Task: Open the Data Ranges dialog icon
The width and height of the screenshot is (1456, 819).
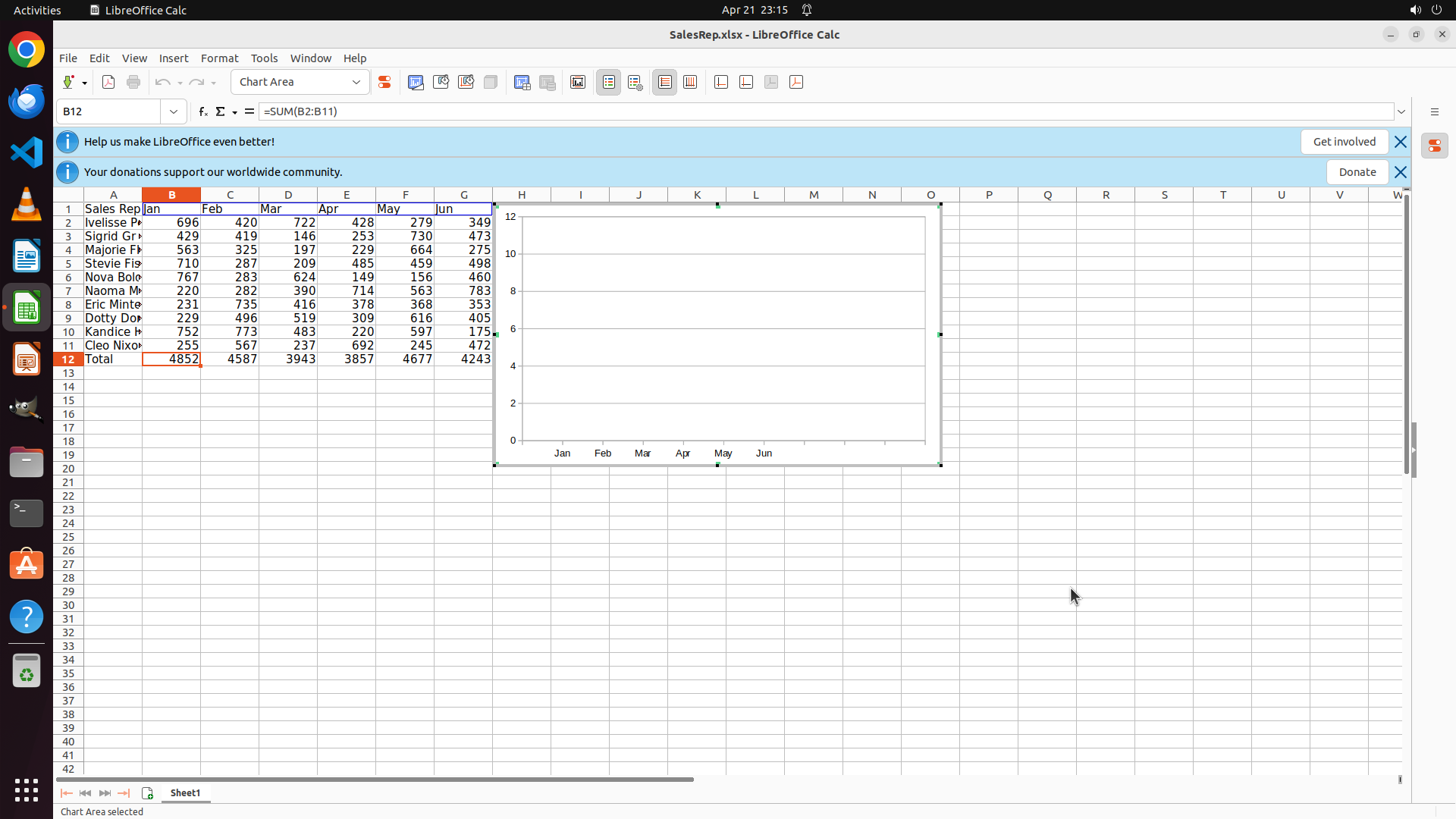Action: pos(522,83)
